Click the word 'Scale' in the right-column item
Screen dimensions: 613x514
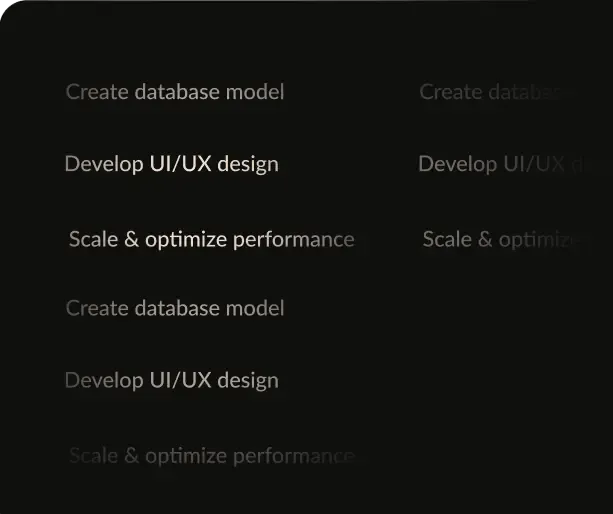[446, 240]
